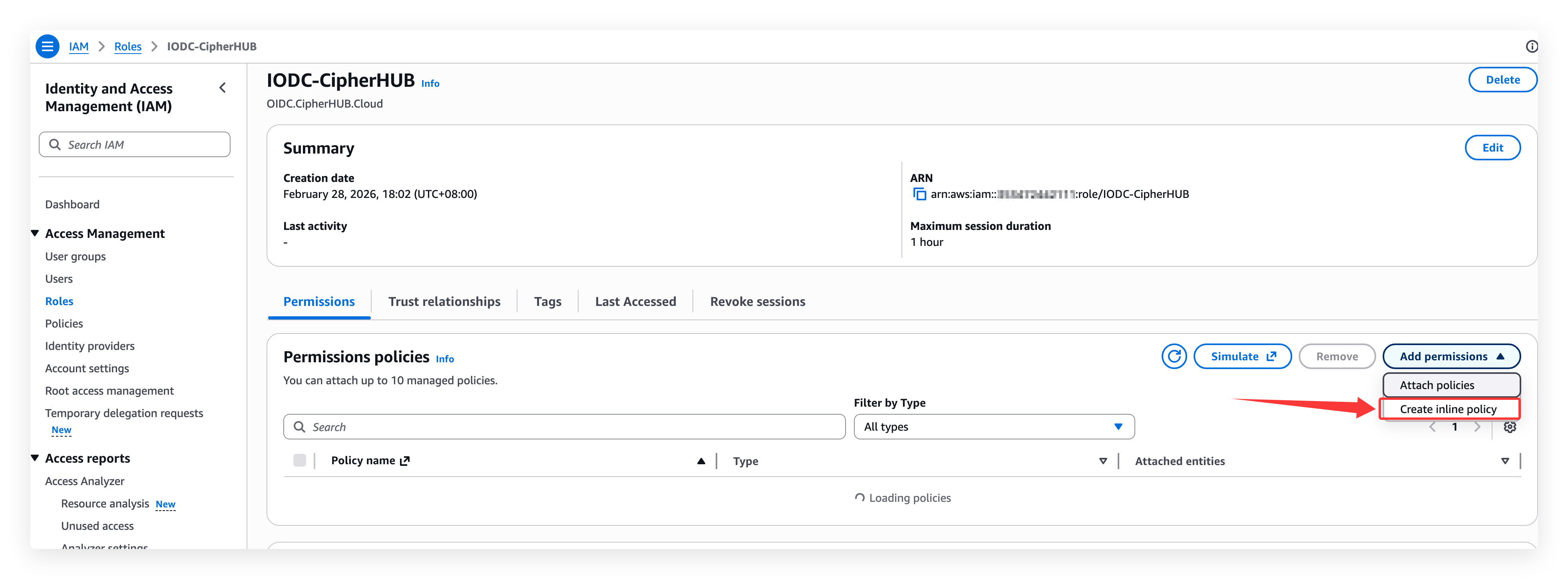Go to previous page of policies
This screenshot has width=1568, height=579.
click(1433, 427)
